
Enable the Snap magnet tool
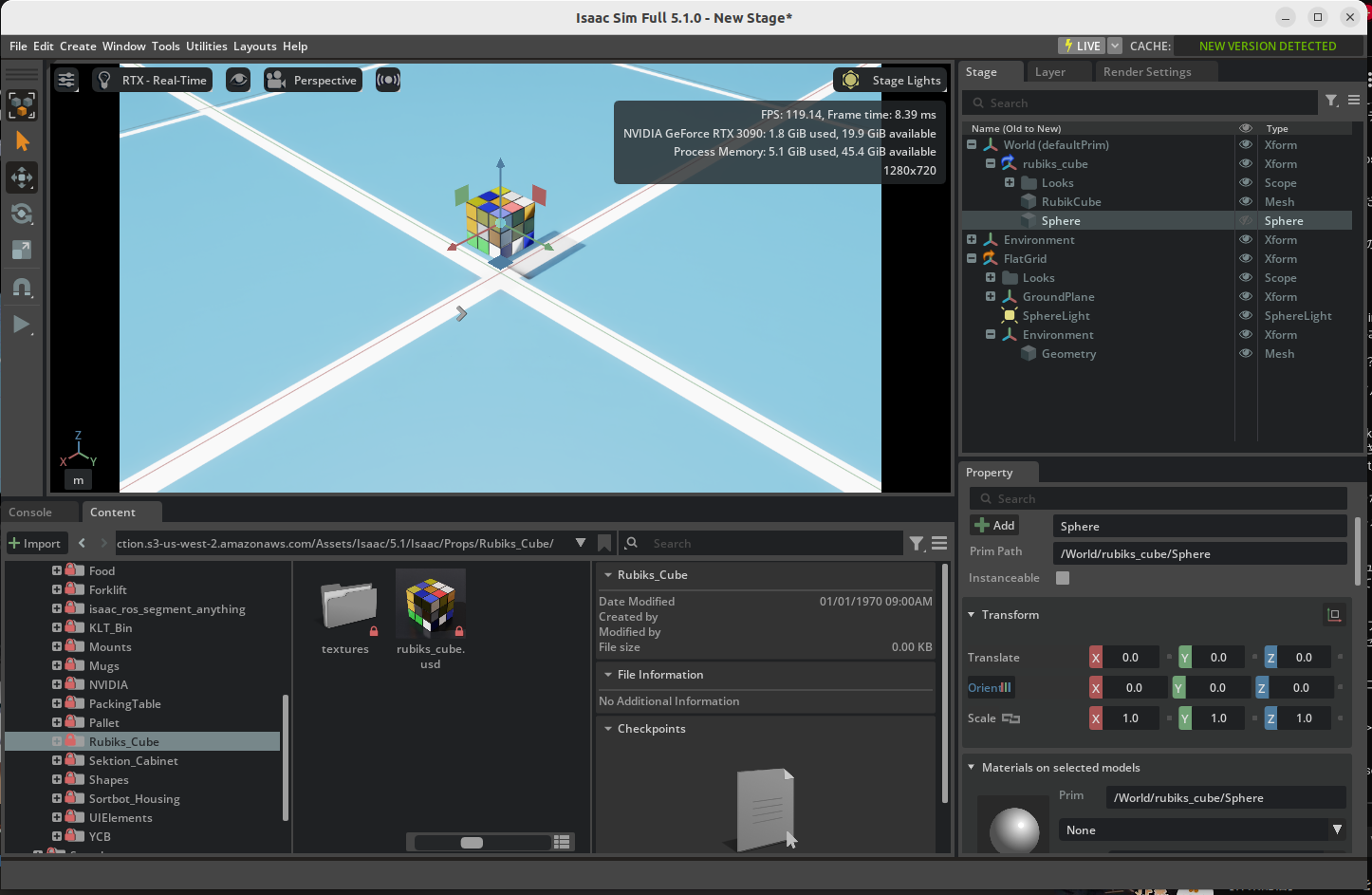point(23,288)
